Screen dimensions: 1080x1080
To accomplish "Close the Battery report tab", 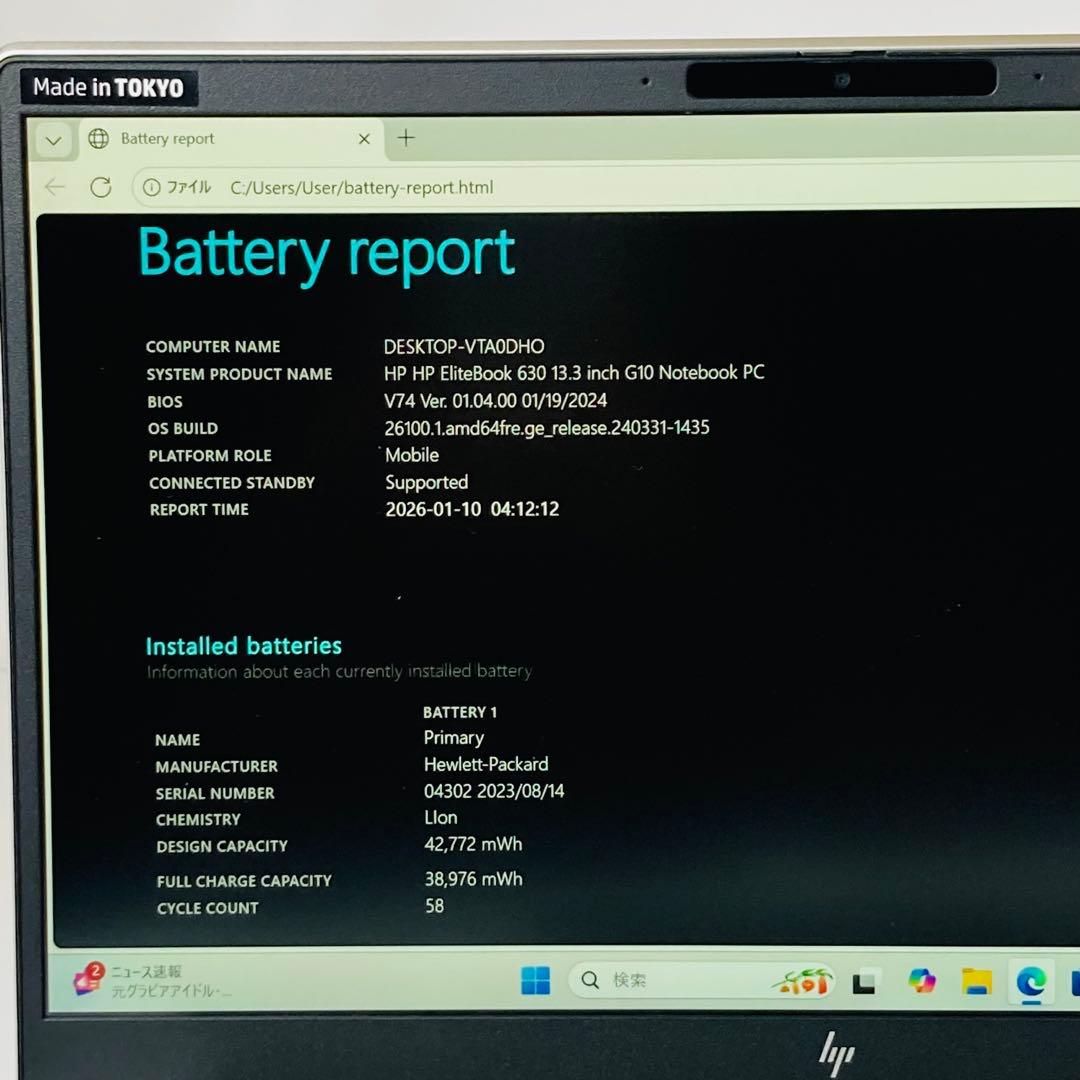I will tap(364, 139).
